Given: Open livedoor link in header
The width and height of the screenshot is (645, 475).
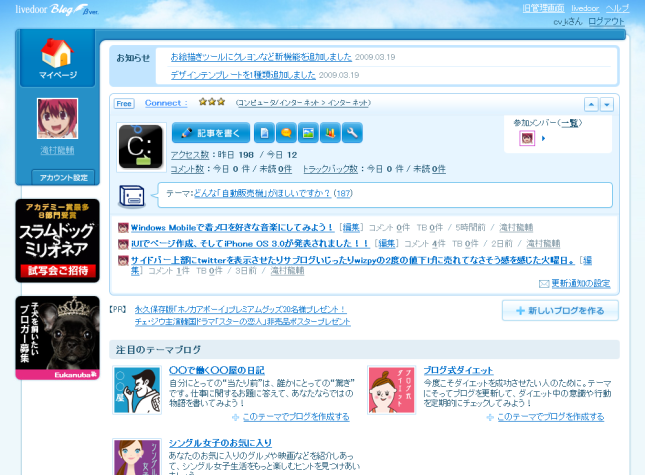Looking at the screenshot, I should (585, 8).
